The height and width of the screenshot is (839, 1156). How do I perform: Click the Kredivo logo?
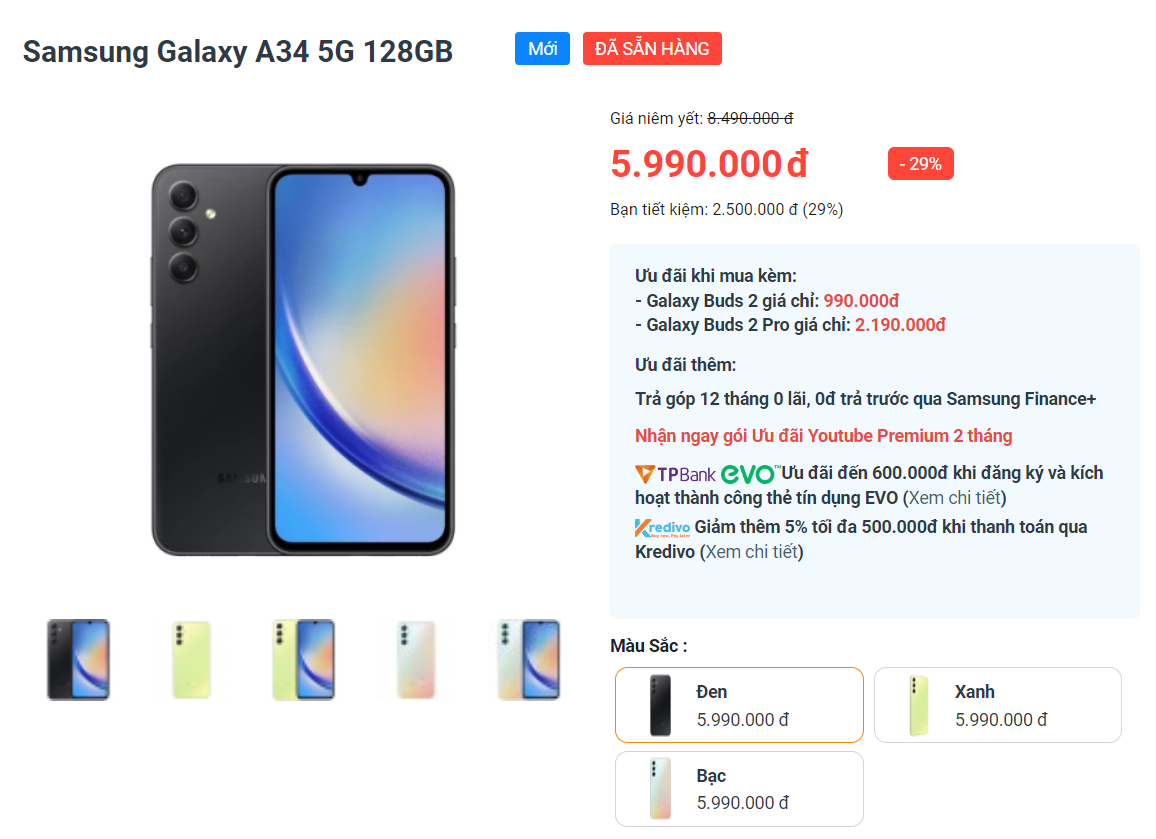pyautogui.click(x=663, y=528)
